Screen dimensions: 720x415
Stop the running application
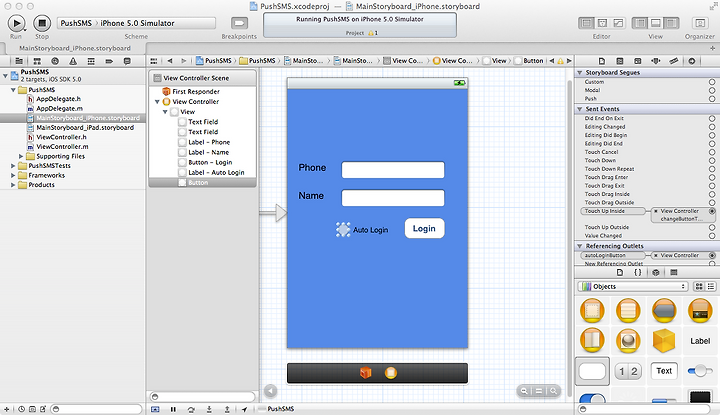(x=42, y=23)
